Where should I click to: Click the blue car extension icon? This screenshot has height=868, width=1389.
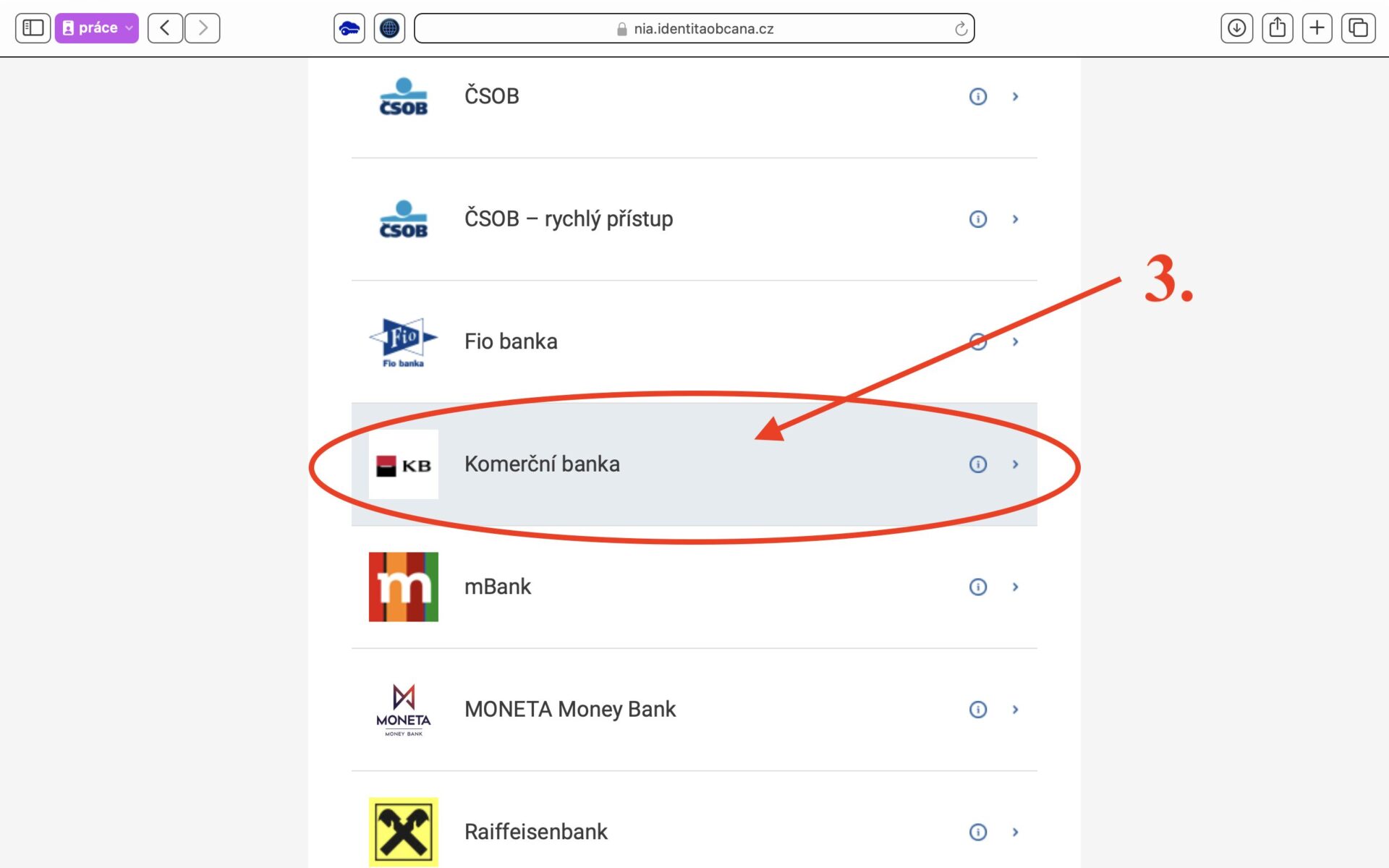349,28
